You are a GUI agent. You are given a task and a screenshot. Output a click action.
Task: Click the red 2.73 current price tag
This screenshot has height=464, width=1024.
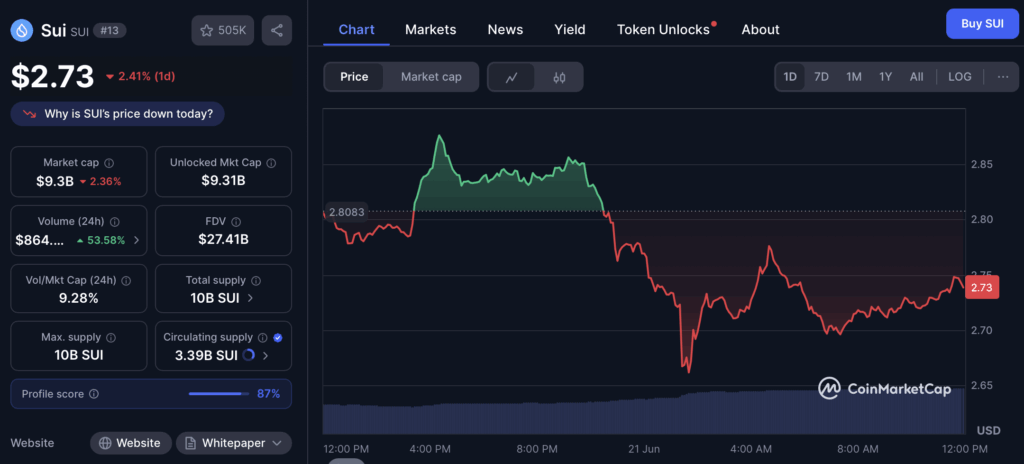982,288
